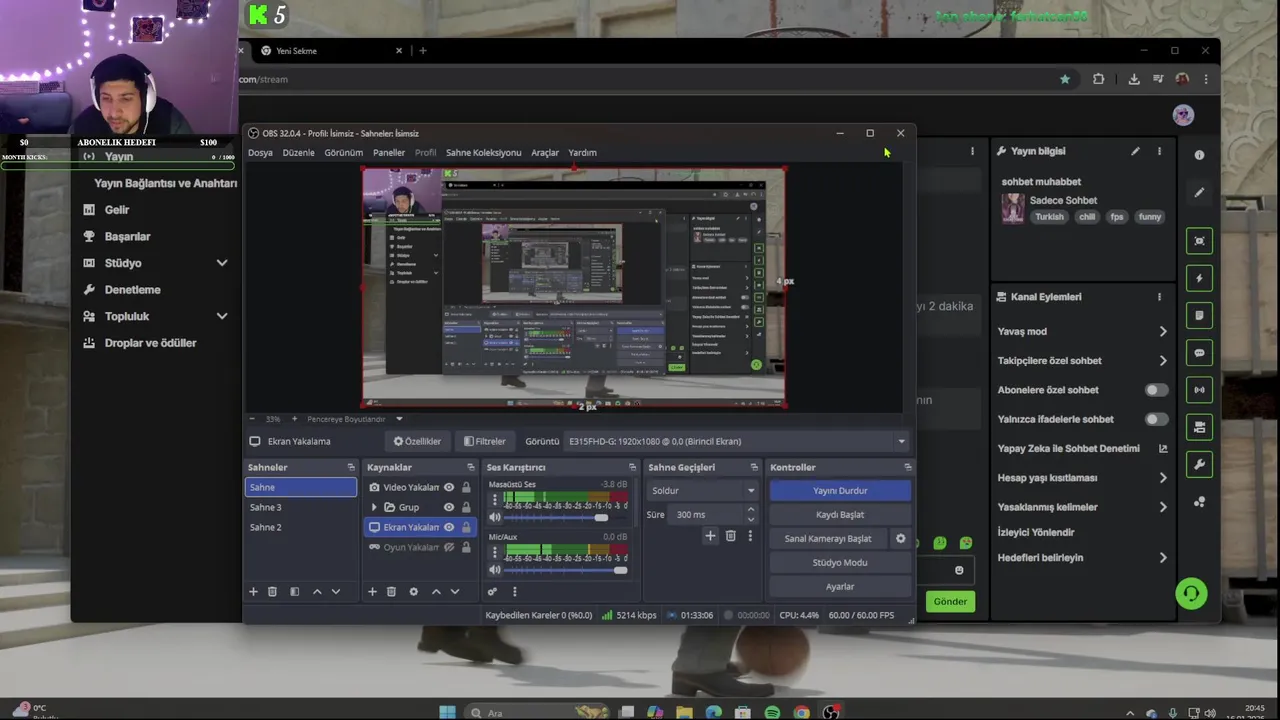Add a new source in Kaynaklar panel
Image resolution: width=1280 pixels, height=720 pixels.
[x=372, y=592]
